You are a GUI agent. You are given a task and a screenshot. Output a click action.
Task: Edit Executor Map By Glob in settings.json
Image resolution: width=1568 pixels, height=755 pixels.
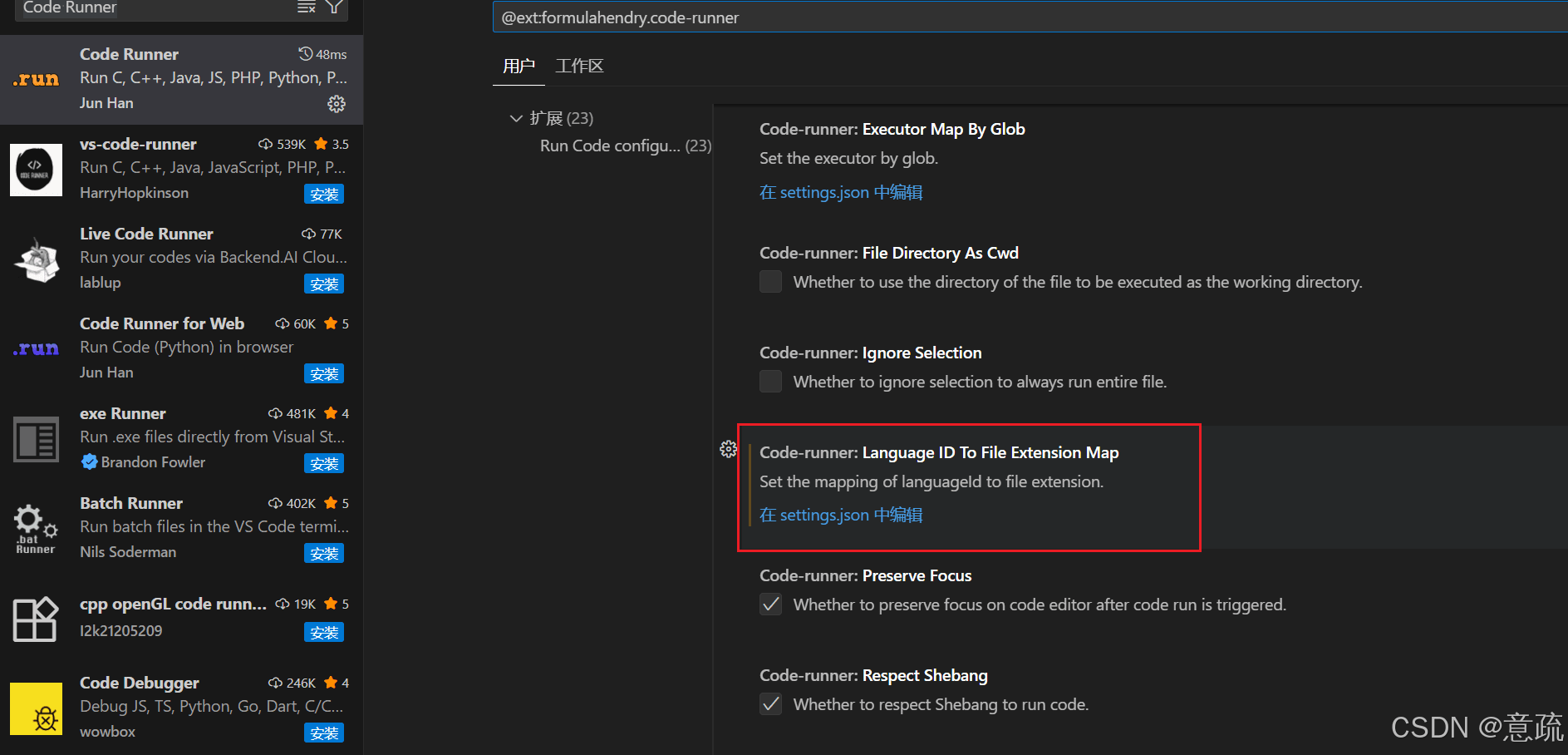click(841, 192)
